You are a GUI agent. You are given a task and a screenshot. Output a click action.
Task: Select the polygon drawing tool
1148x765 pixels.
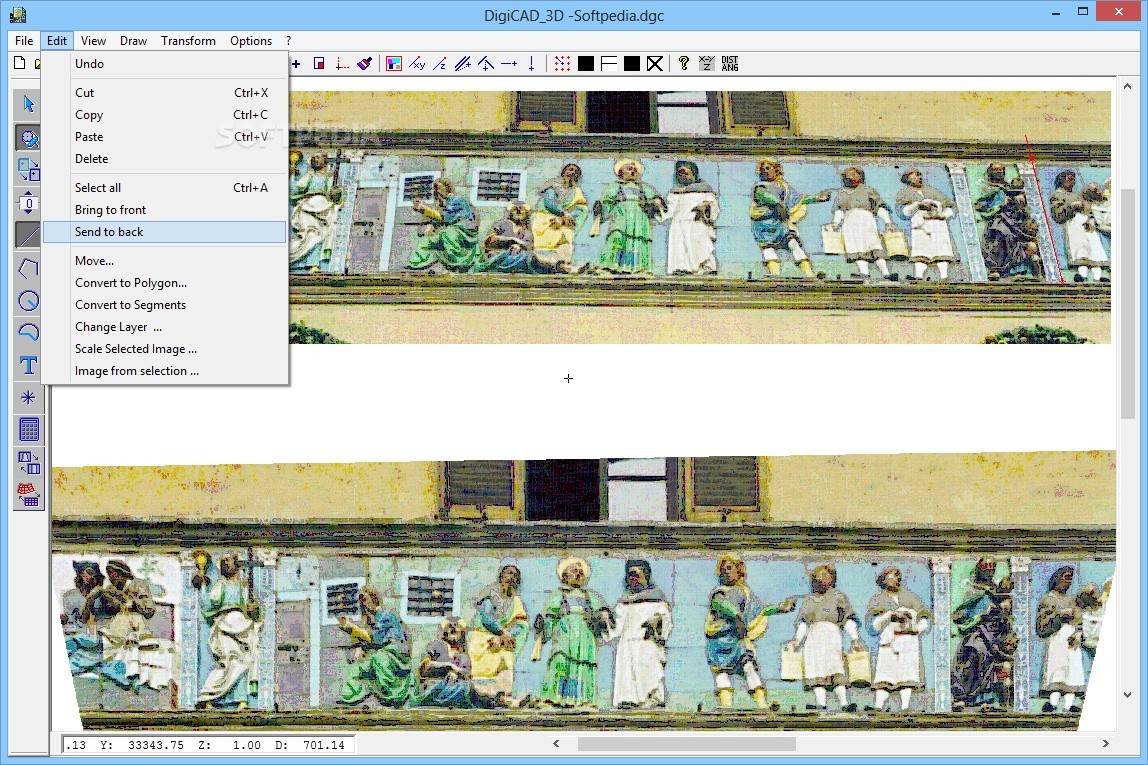[29, 269]
